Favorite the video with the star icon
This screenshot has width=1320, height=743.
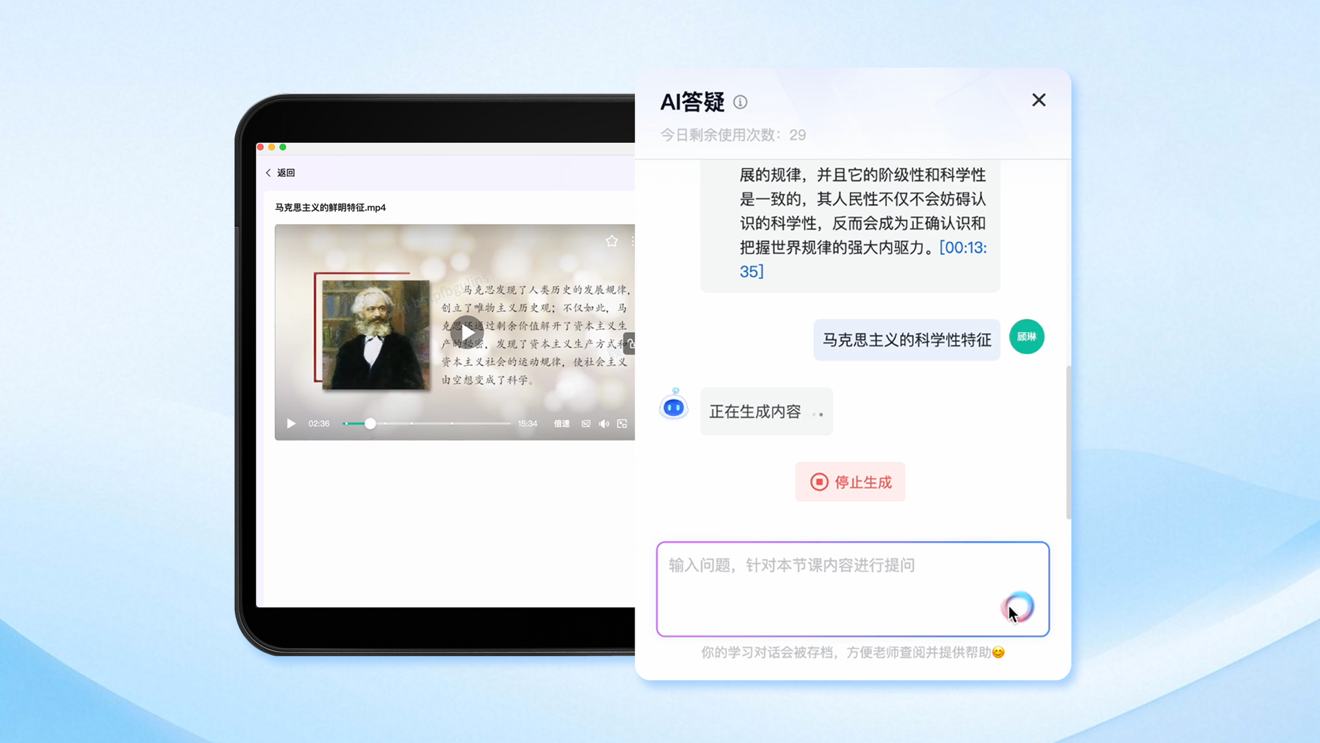tap(612, 241)
